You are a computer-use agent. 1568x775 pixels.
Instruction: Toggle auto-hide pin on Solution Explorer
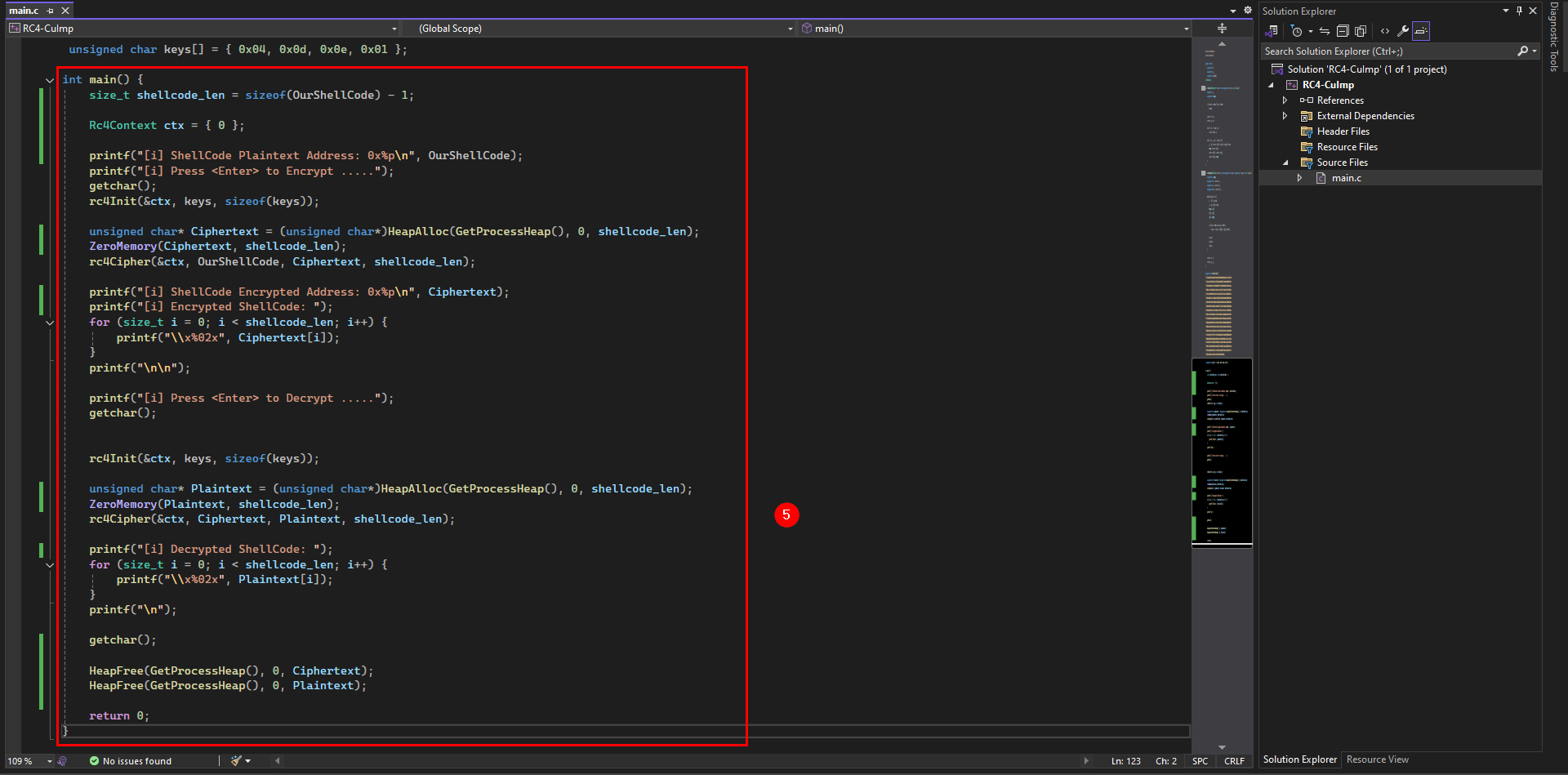coord(1519,11)
